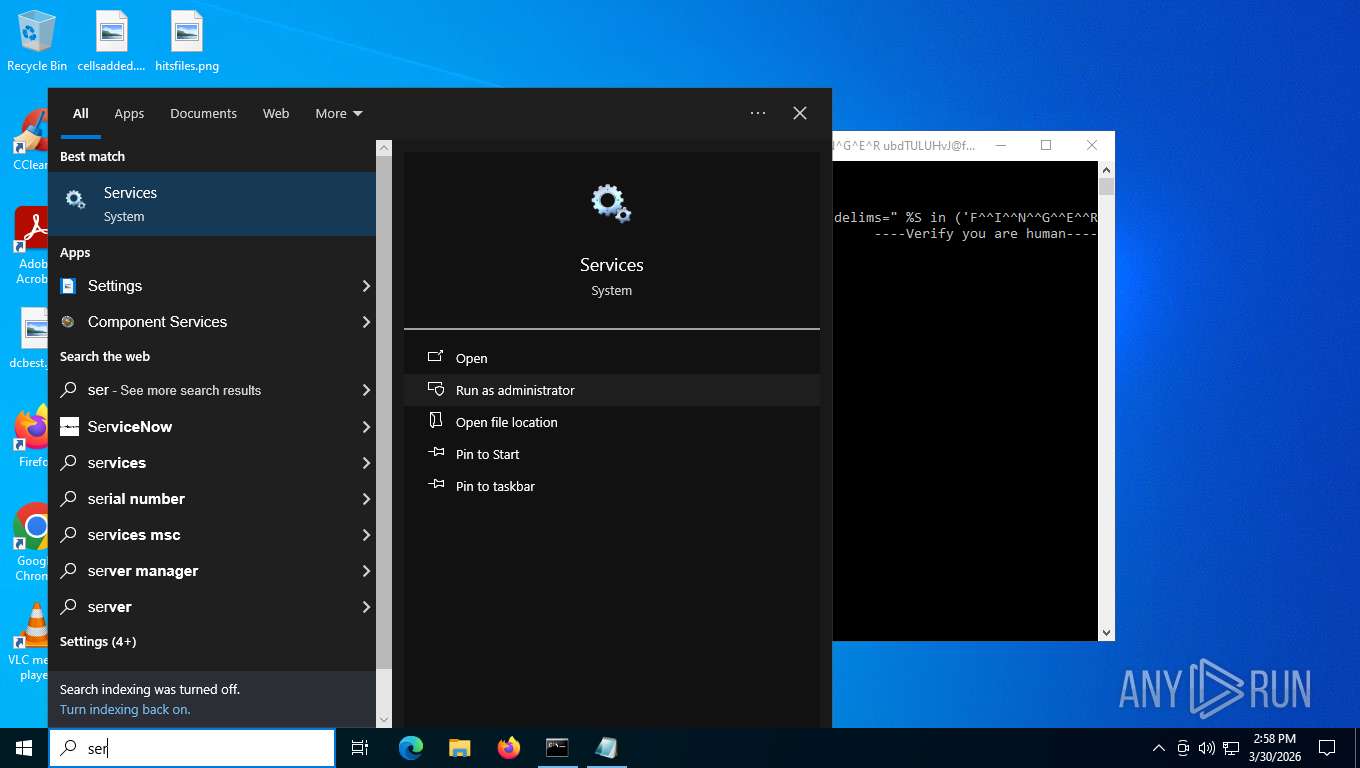Image resolution: width=1360 pixels, height=768 pixels.
Task: Click the Settings app icon in results
Action: point(68,286)
